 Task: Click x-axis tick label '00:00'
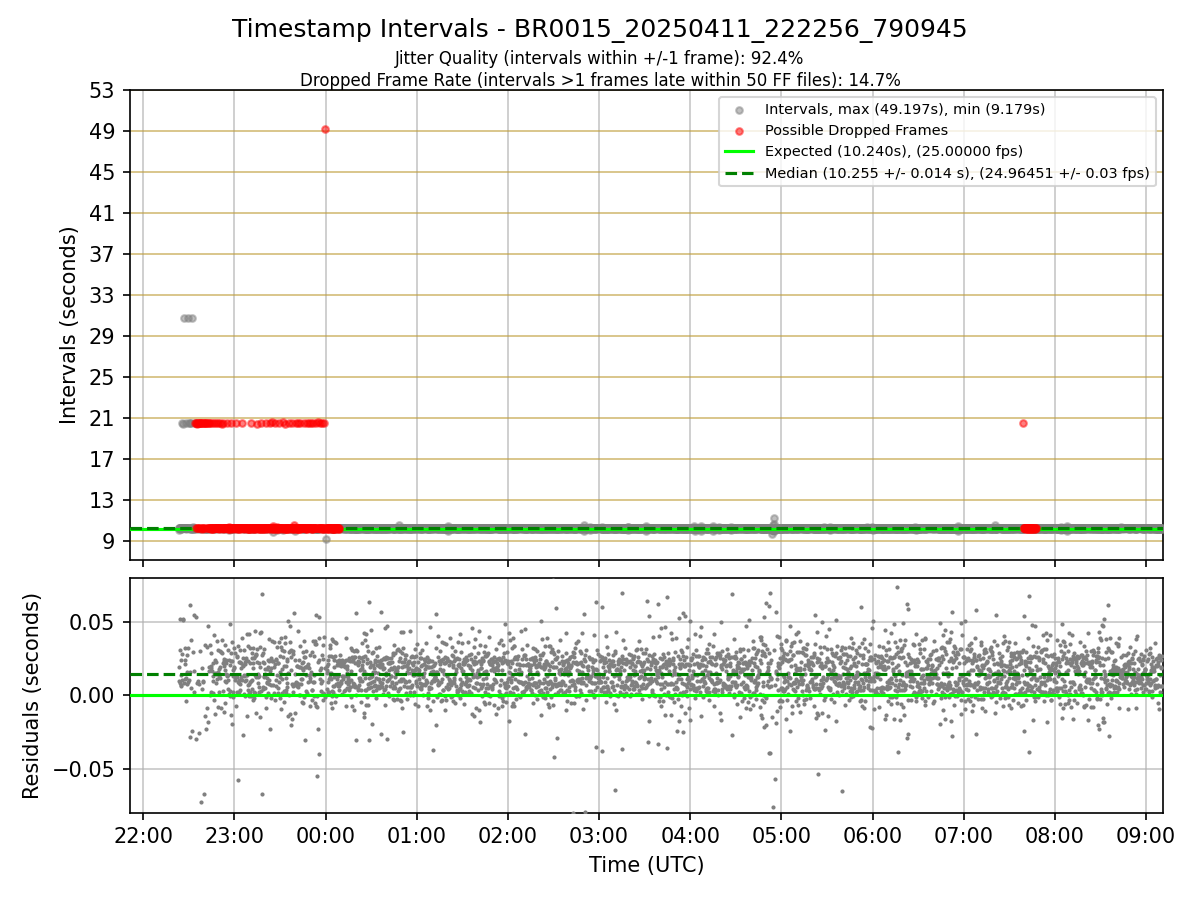pos(325,834)
